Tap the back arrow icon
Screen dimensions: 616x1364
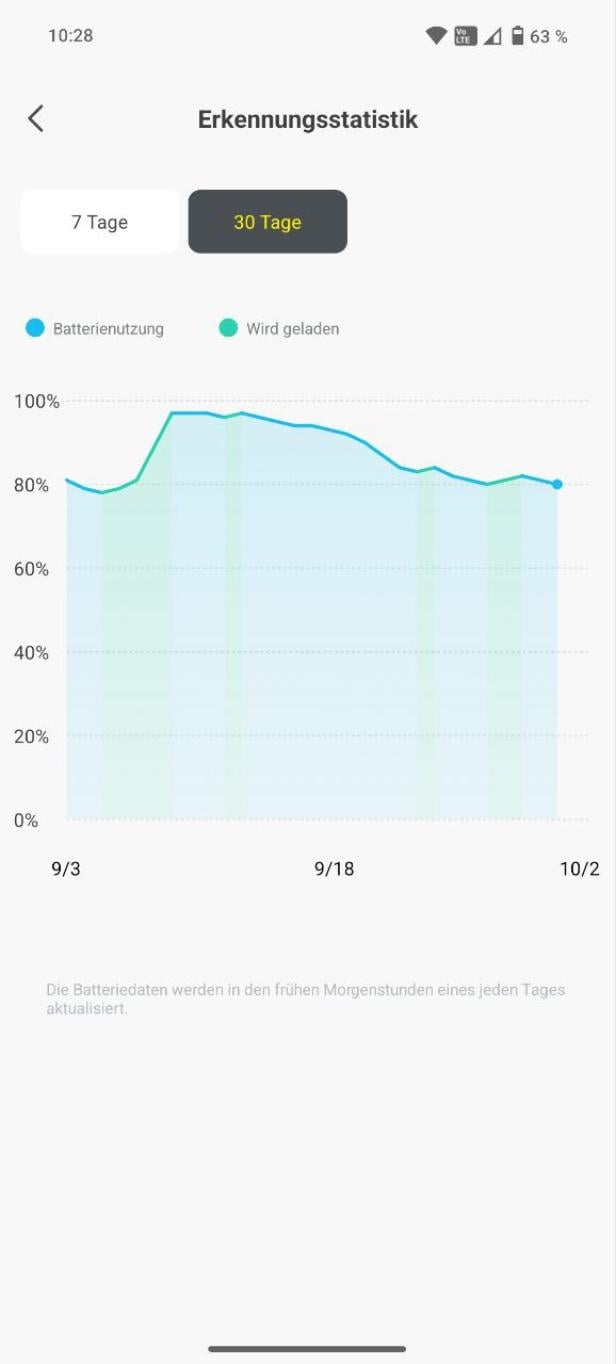coord(36,119)
